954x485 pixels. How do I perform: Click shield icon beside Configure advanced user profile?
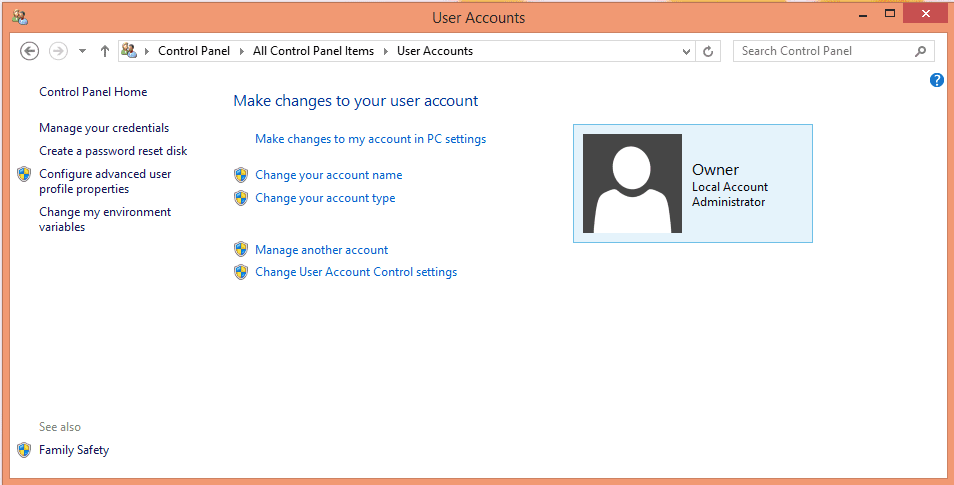point(24,174)
